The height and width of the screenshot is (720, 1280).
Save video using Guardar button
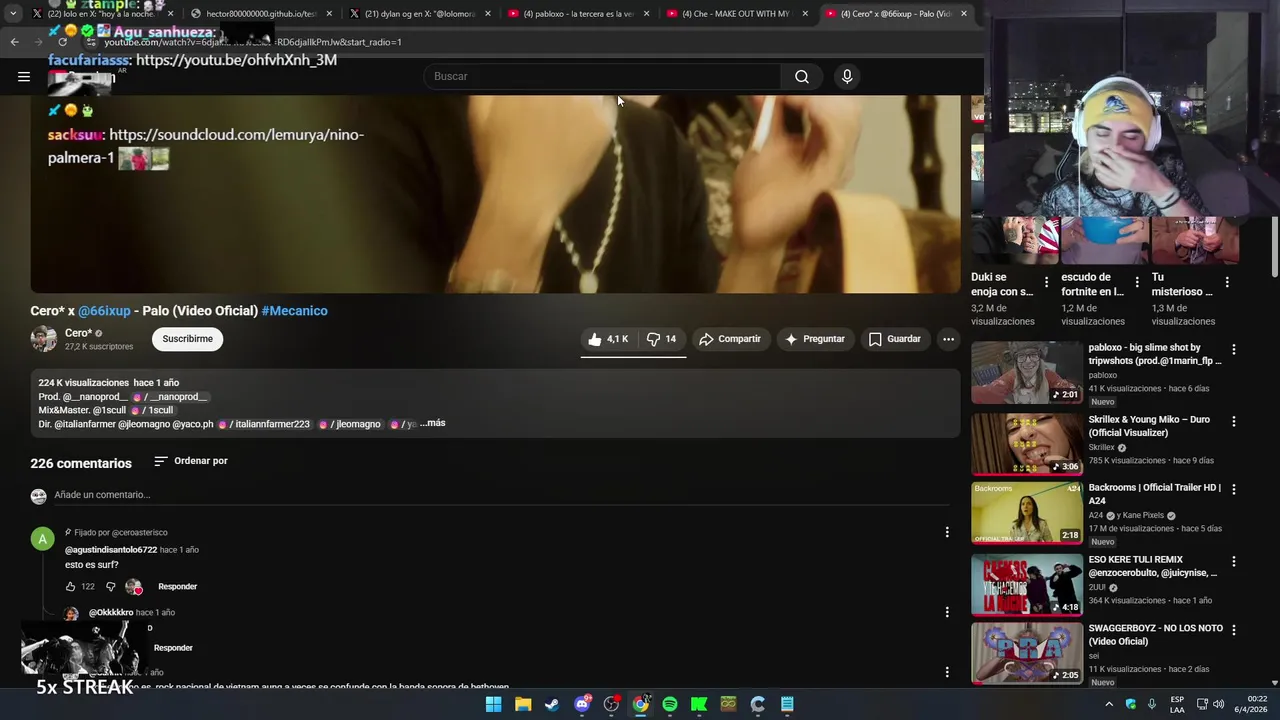[x=894, y=339]
